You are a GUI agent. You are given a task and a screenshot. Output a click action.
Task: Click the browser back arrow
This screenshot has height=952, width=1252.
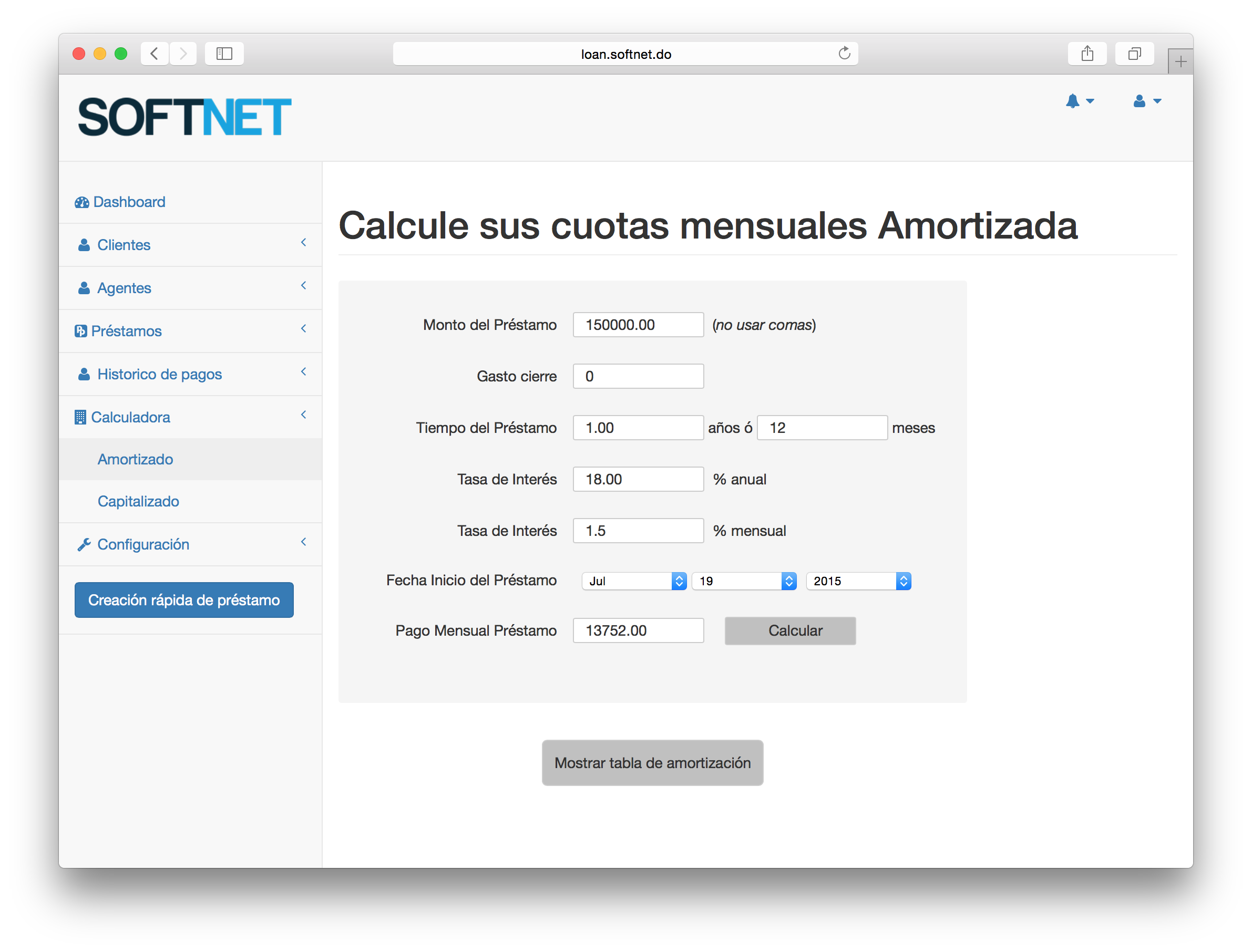coord(154,54)
